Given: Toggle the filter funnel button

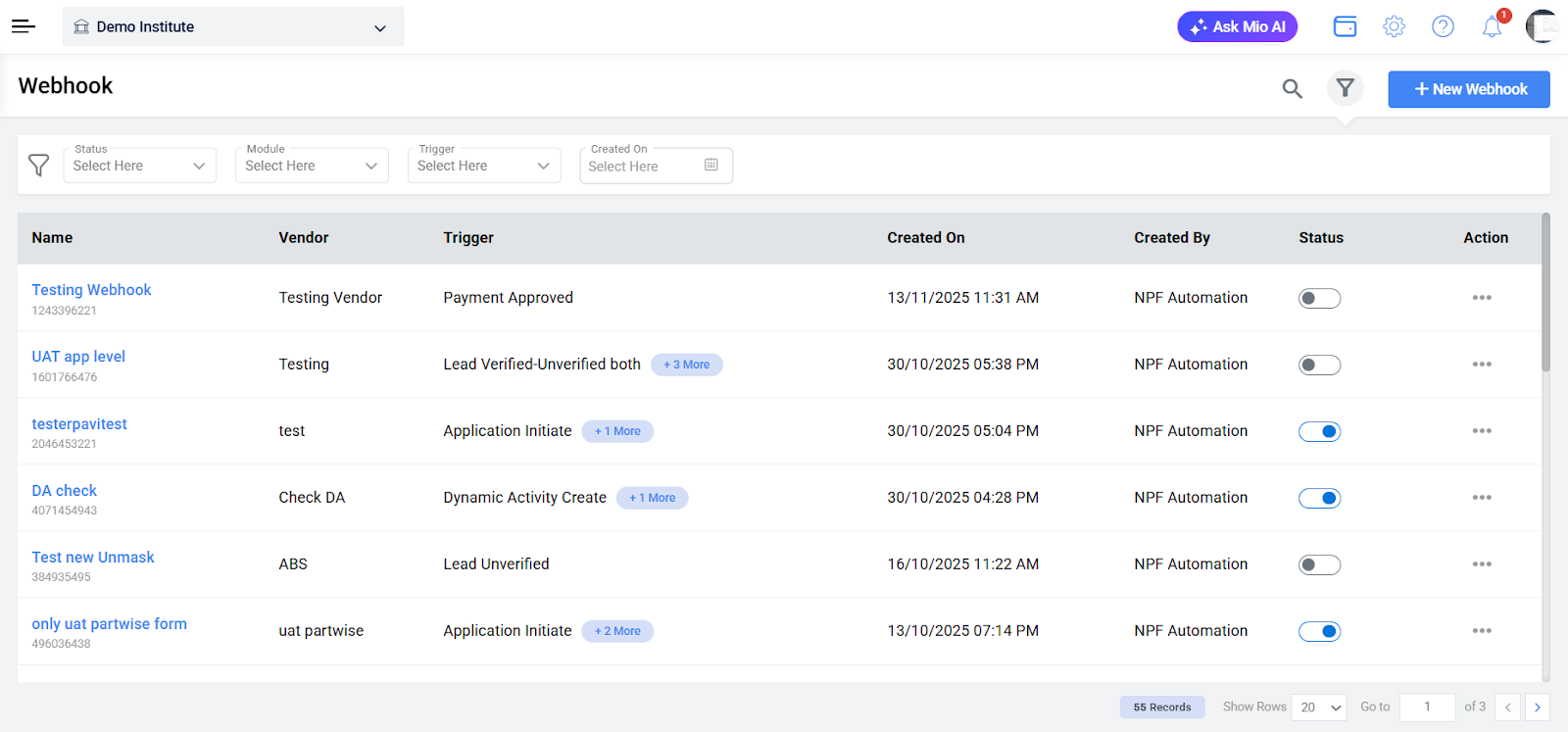Looking at the screenshot, I should coord(1345,88).
